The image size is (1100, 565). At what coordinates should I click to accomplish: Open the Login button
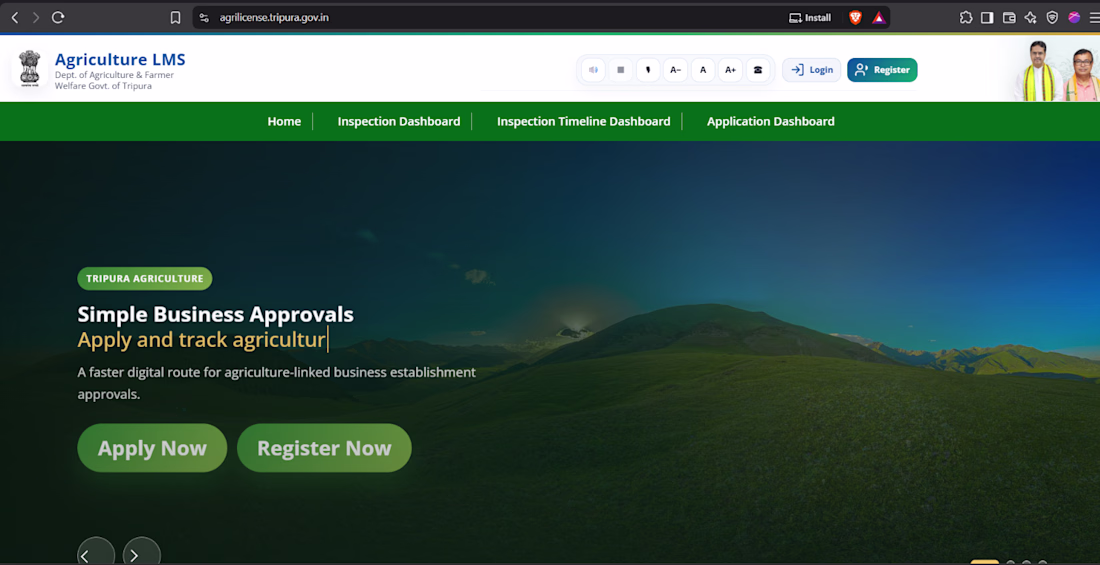point(812,69)
